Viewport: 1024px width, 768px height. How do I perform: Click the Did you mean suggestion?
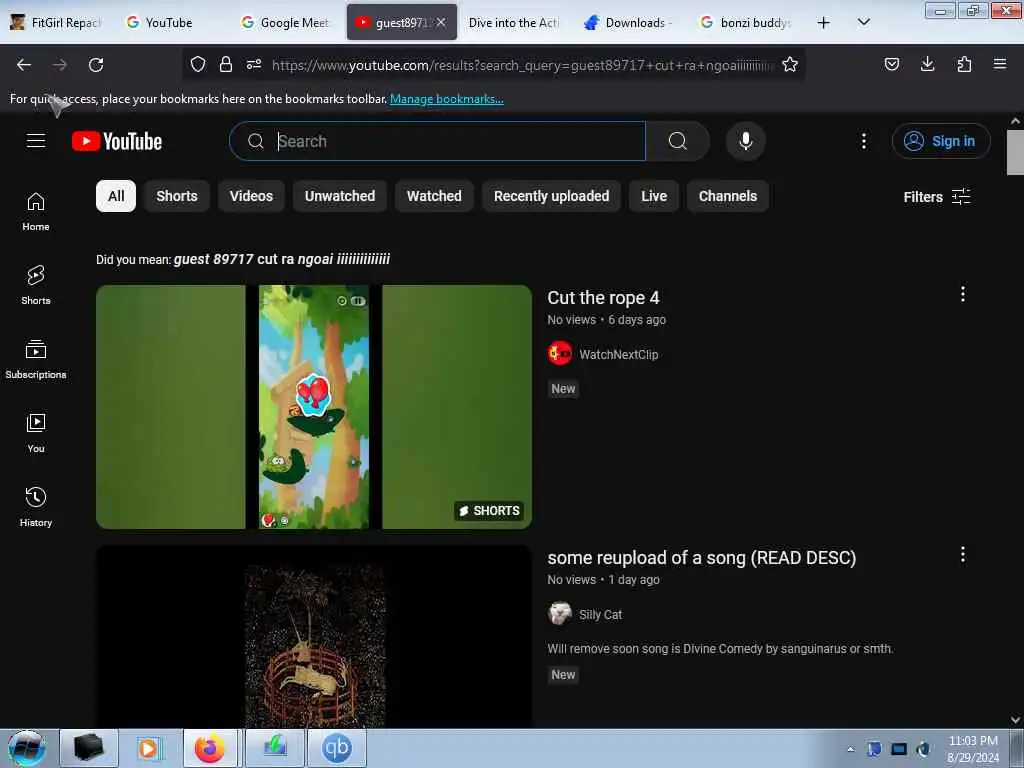(x=281, y=259)
